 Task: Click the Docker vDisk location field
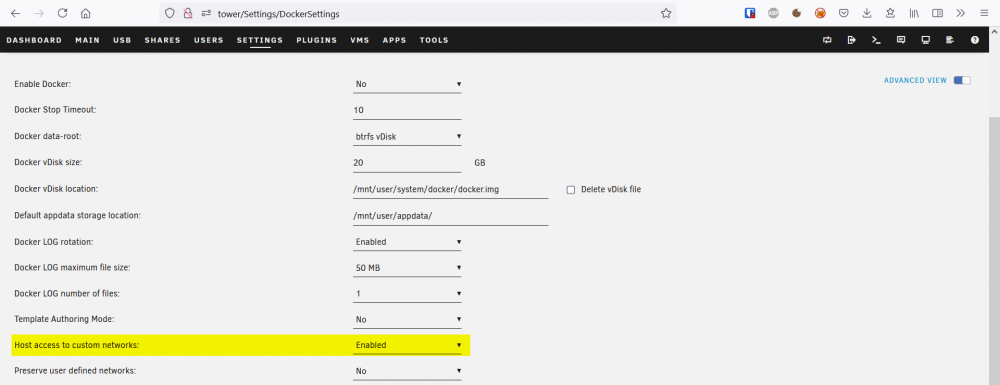click(x=450, y=189)
